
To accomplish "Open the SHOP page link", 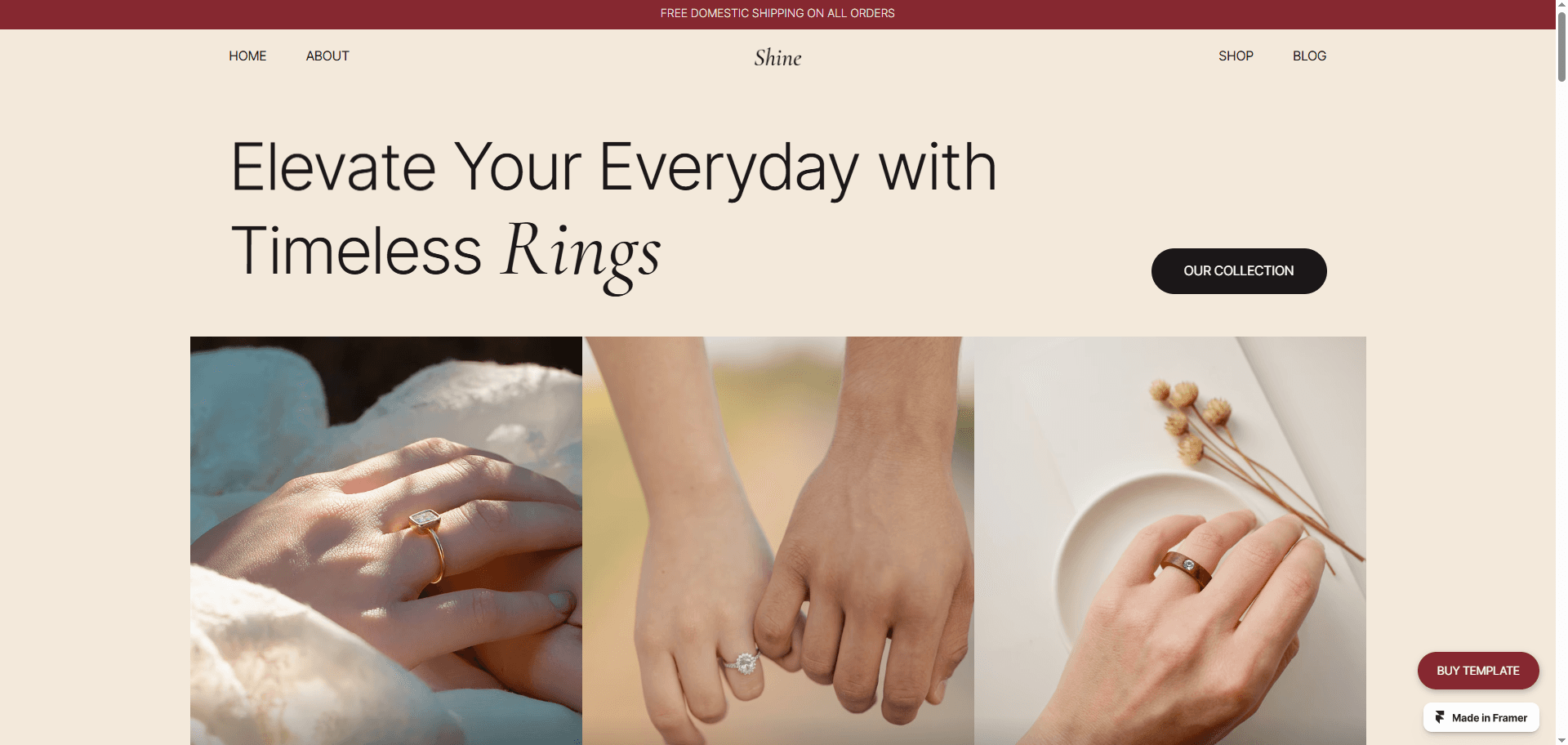I will click(1236, 56).
